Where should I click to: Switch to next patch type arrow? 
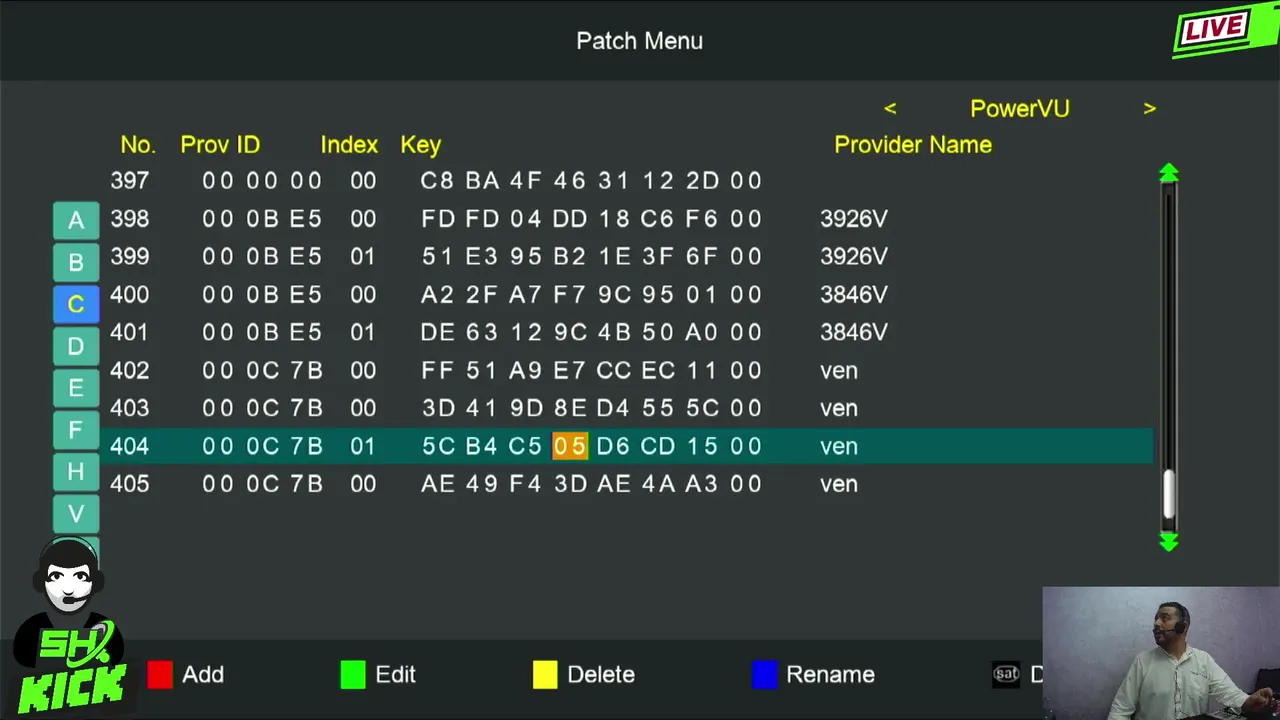(x=1149, y=109)
